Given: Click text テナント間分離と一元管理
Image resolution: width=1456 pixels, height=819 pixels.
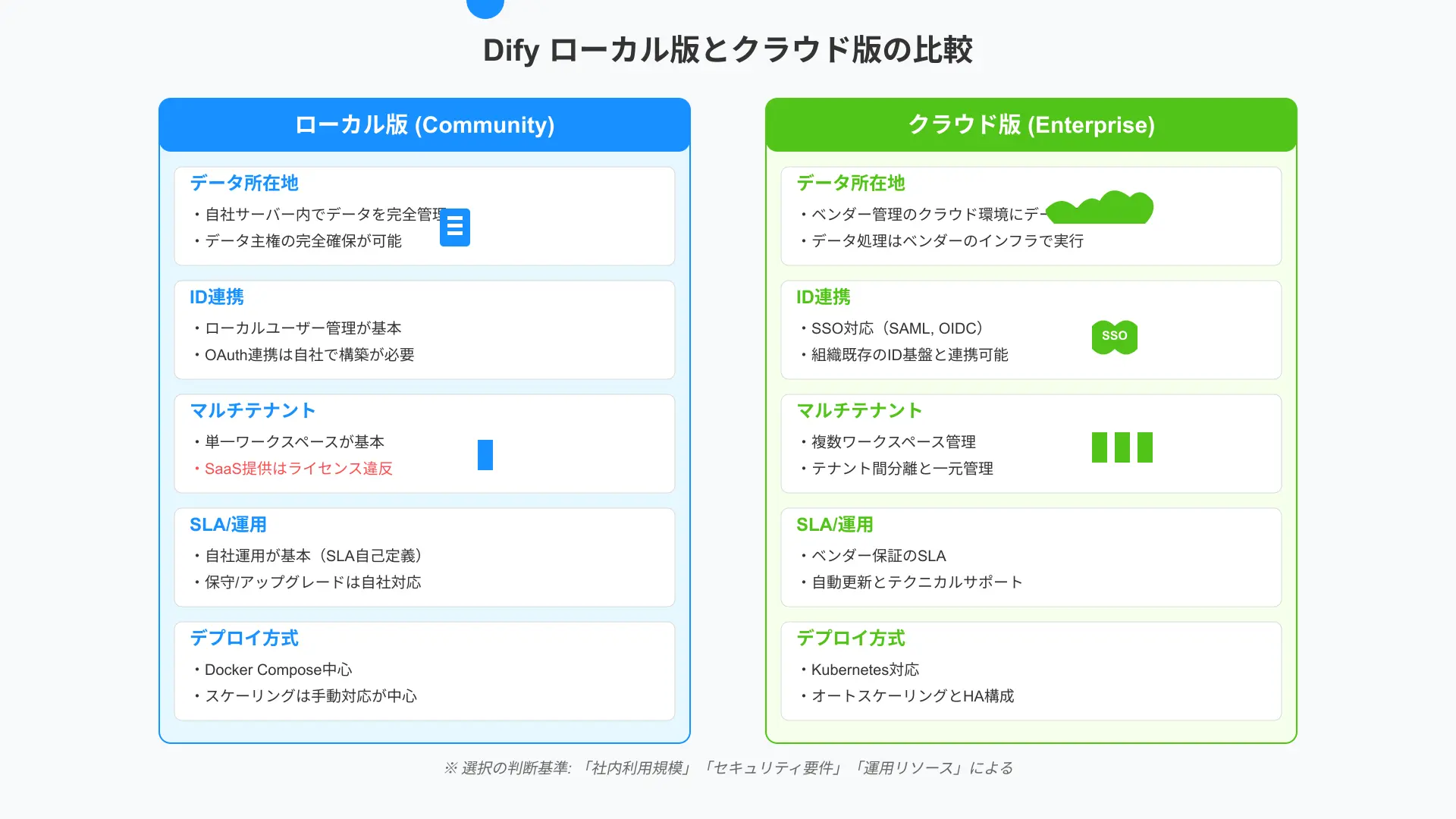Looking at the screenshot, I should (x=896, y=469).
